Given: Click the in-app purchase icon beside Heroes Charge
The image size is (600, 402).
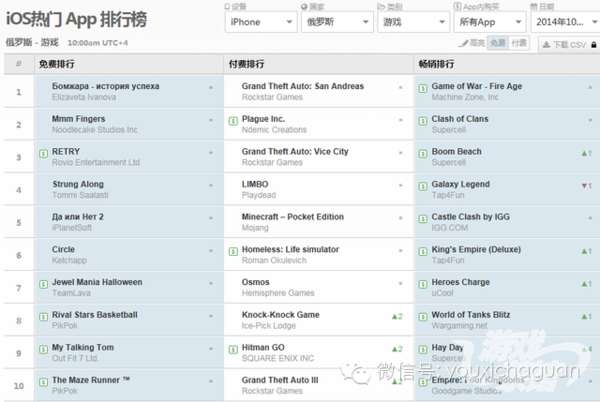Looking at the screenshot, I should pos(423,284).
